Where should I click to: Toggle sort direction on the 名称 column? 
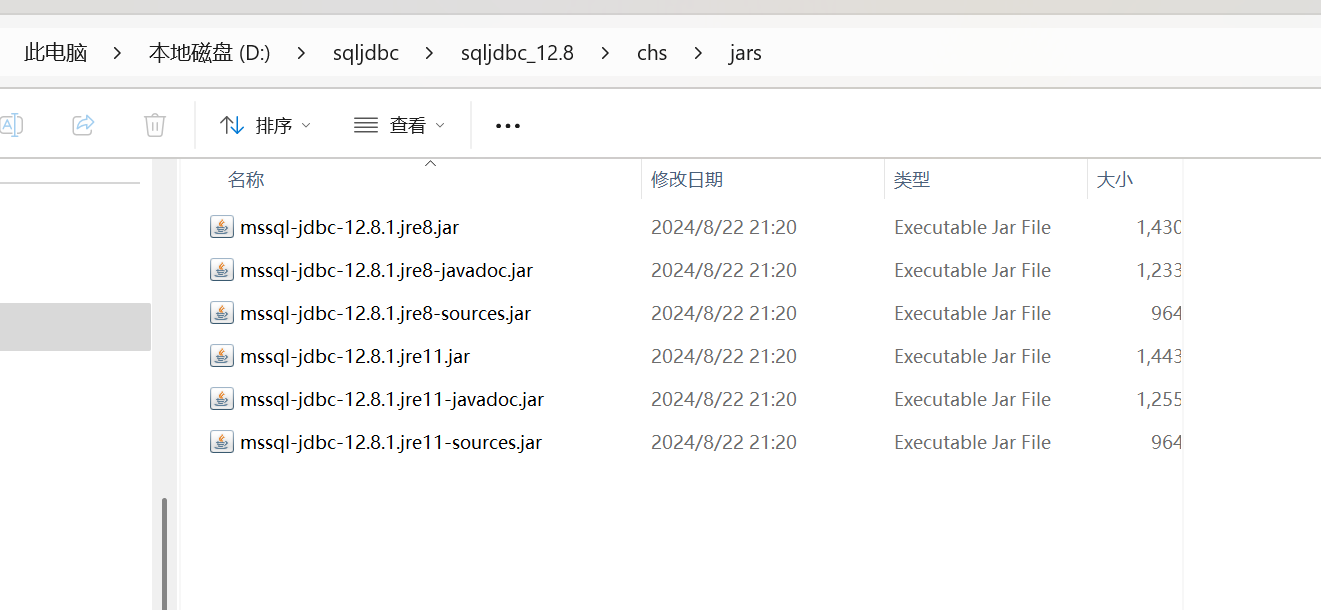tap(246, 179)
